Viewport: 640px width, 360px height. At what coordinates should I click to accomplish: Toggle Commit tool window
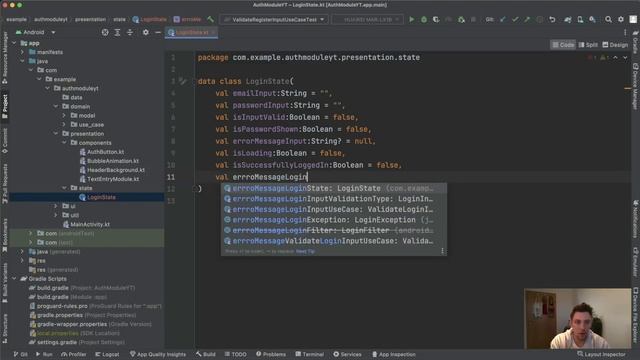coord(5,141)
